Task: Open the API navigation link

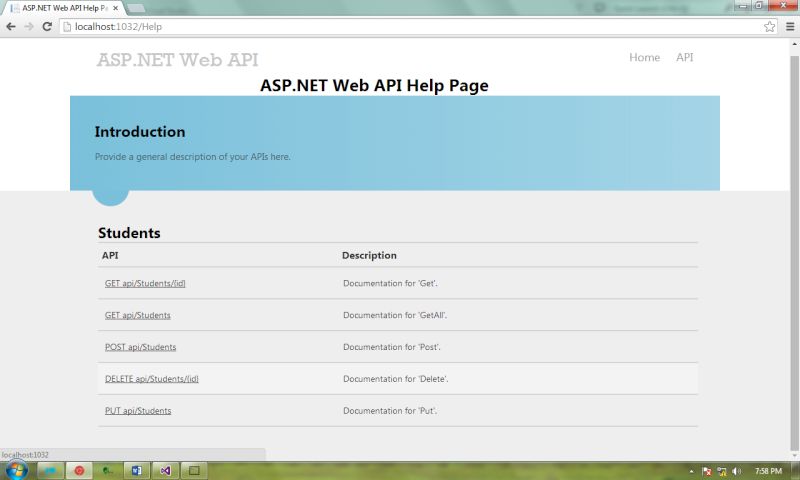Action: click(x=685, y=58)
